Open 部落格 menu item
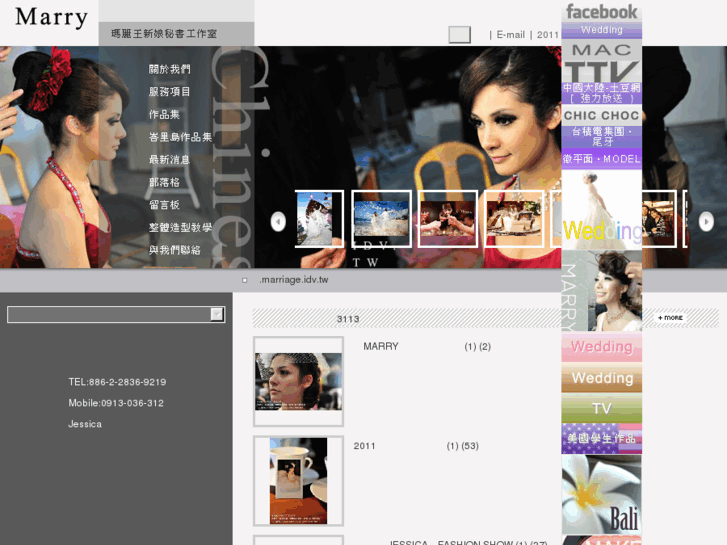 coord(164,182)
